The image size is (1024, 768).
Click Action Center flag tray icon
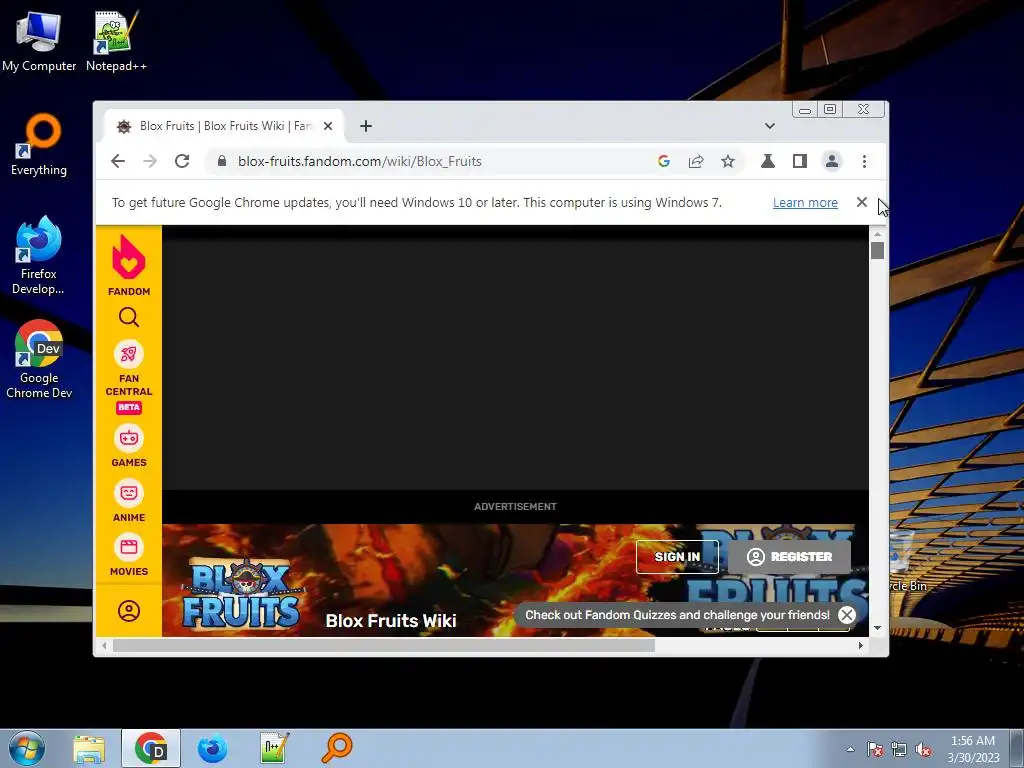(x=875, y=749)
